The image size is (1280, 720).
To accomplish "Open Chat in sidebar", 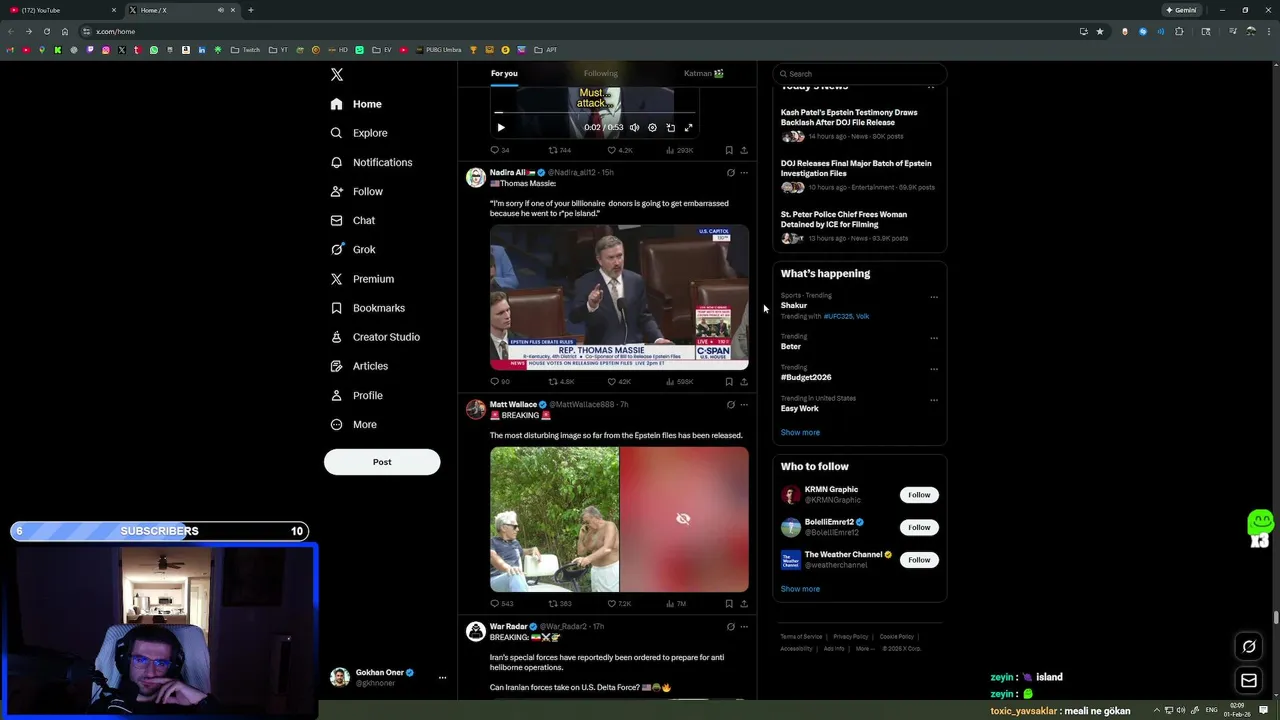I will (x=353, y=220).
